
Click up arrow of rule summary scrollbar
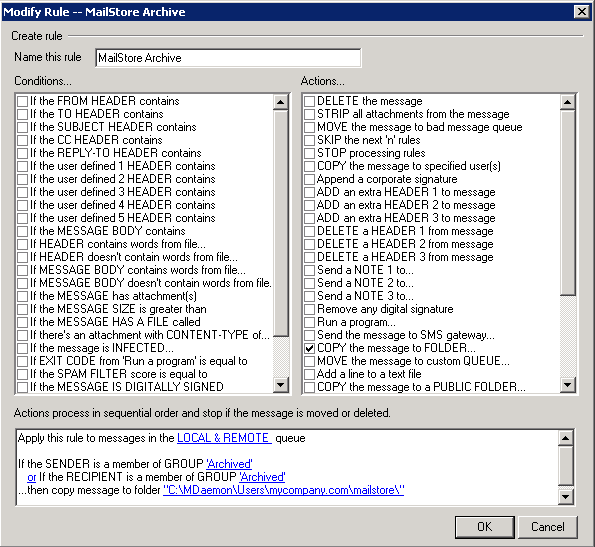click(565, 438)
